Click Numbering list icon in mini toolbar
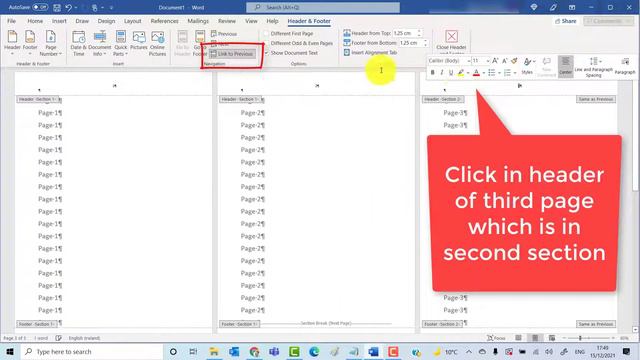 [507, 73]
